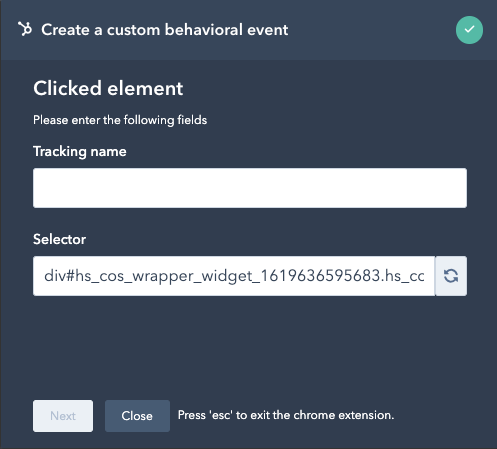Image resolution: width=497 pixels, height=449 pixels.
Task: Click inside the empty Tracking name field
Action: point(250,188)
